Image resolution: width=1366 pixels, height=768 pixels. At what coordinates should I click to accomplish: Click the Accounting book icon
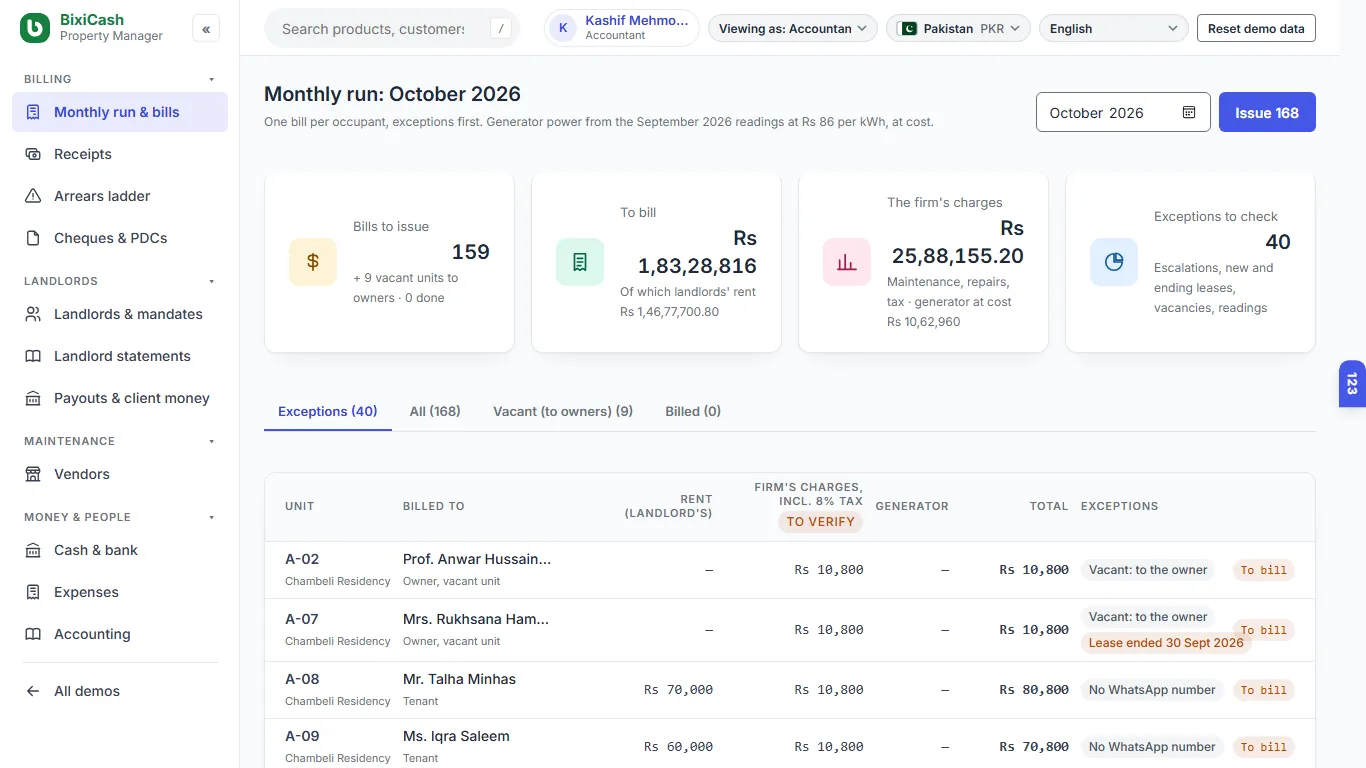coord(33,634)
